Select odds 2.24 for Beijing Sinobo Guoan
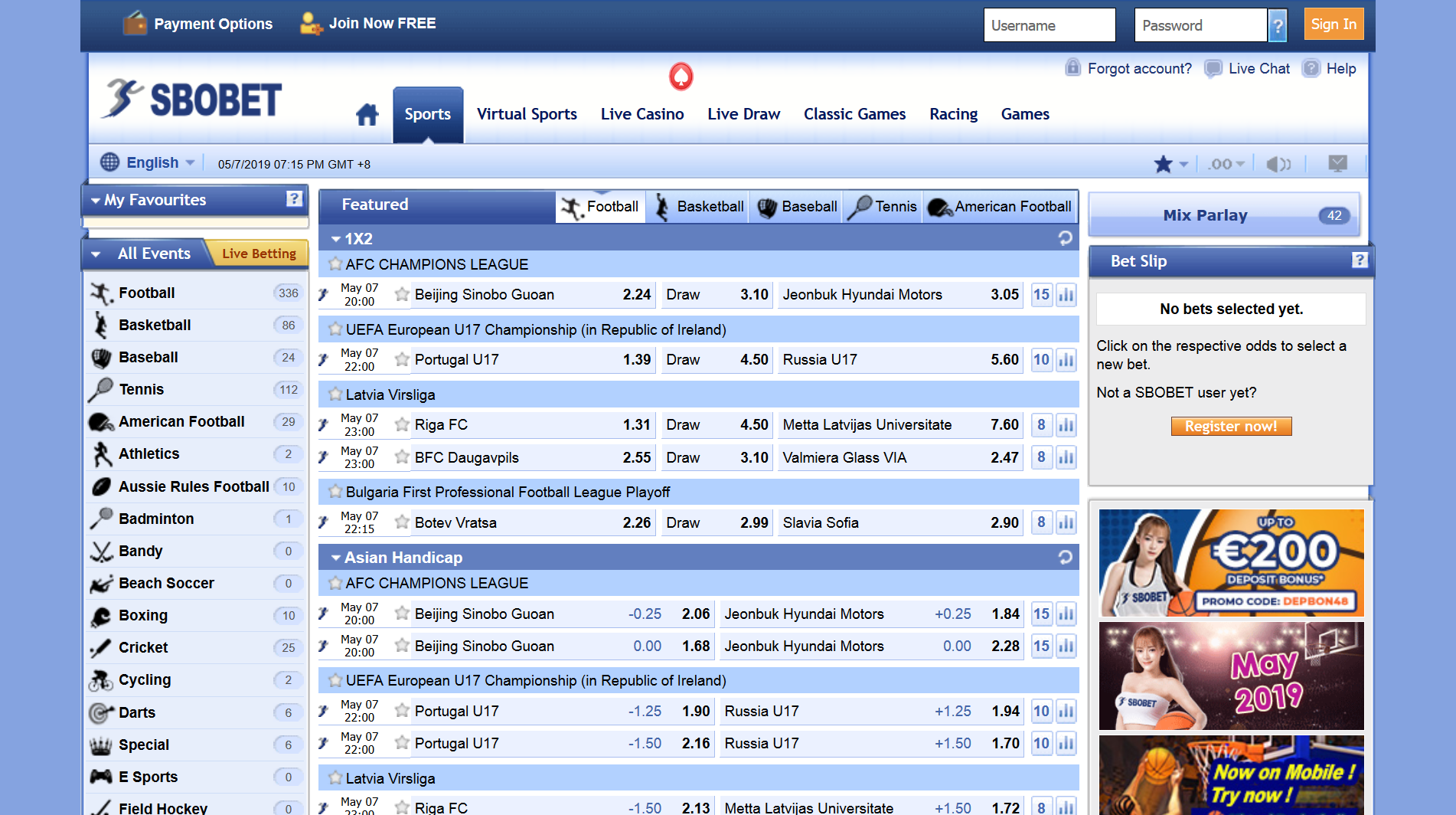This screenshot has width=1456, height=815. pos(636,295)
